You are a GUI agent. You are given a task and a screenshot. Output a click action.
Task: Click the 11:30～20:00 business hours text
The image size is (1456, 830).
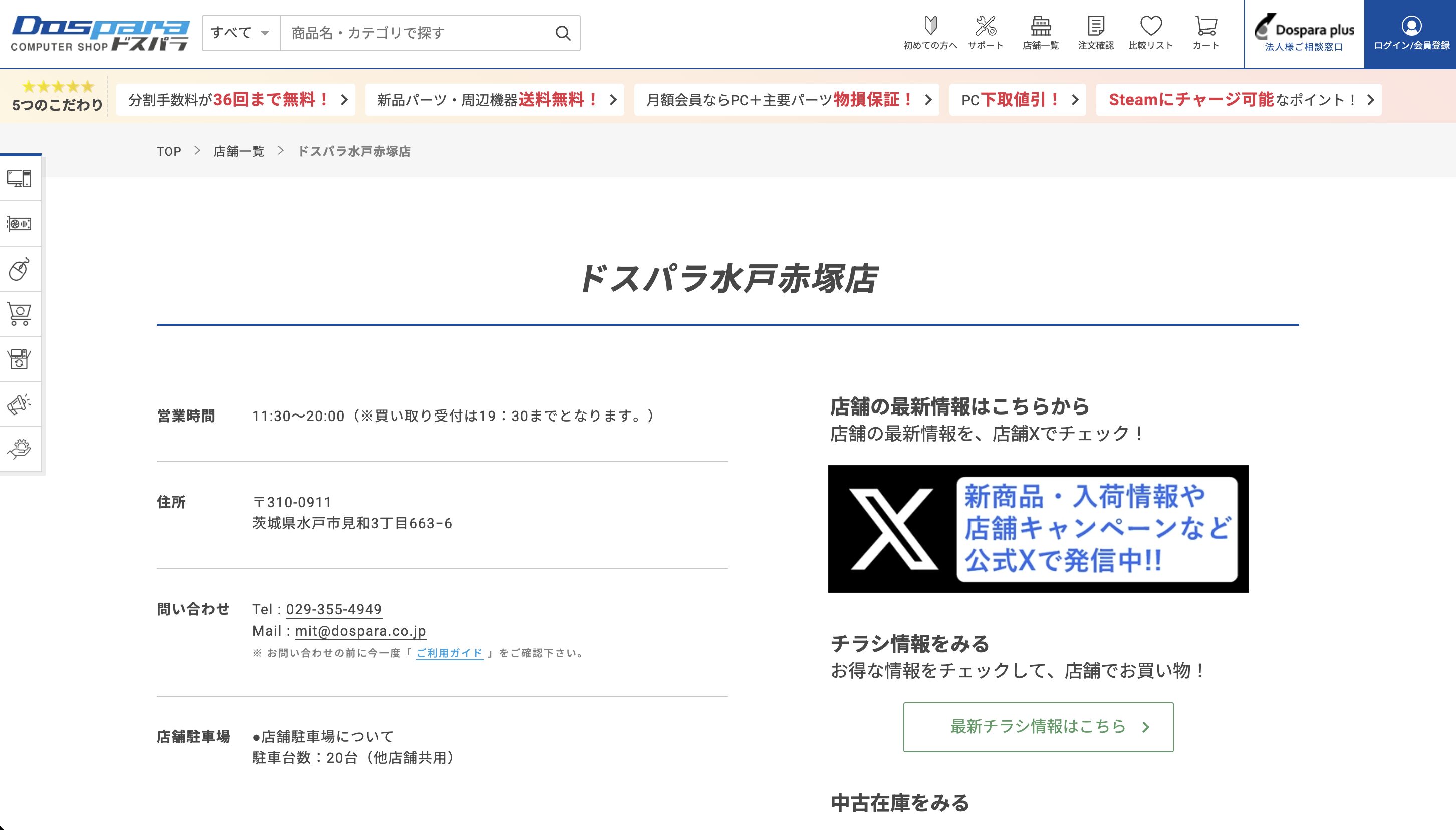[x=298, y=416]
